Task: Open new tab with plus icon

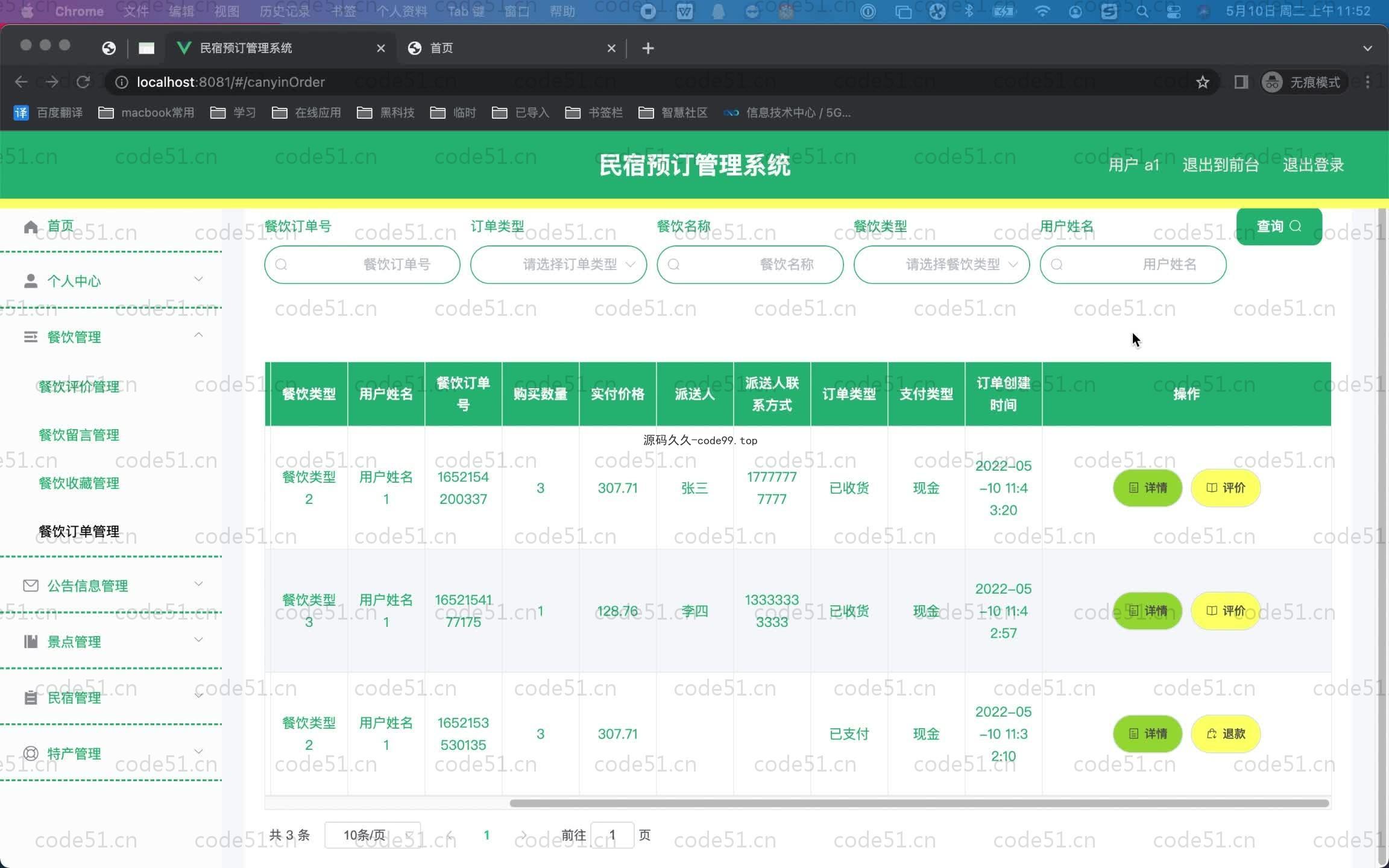Action: pos(648,48)
